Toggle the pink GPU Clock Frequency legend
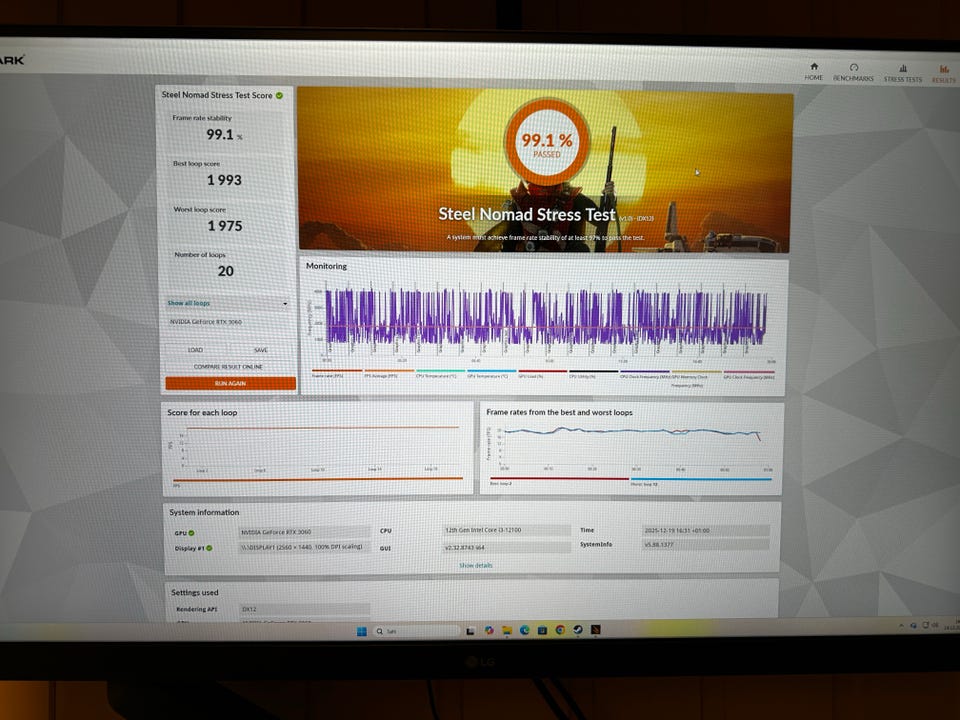The width and height of the screenshot is (960, 720). point(749,372)
